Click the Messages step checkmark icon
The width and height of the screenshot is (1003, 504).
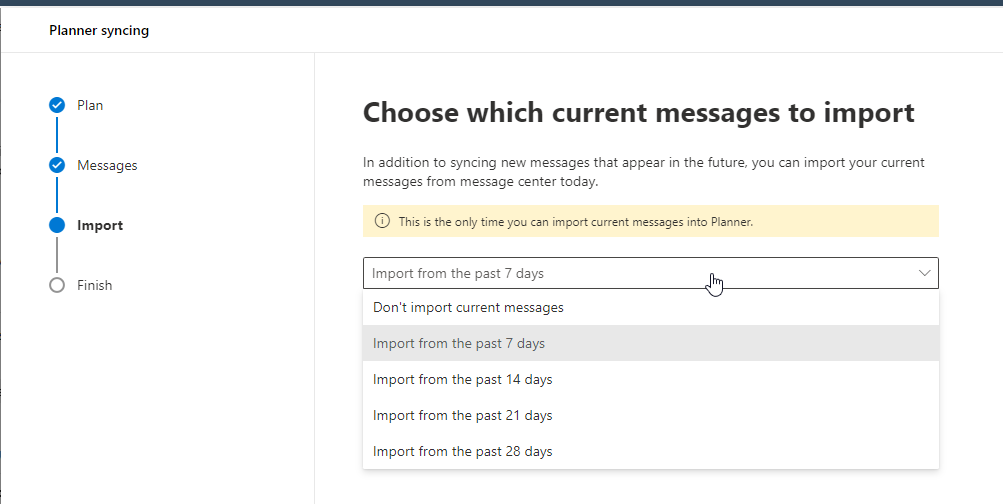coord(57,165)
